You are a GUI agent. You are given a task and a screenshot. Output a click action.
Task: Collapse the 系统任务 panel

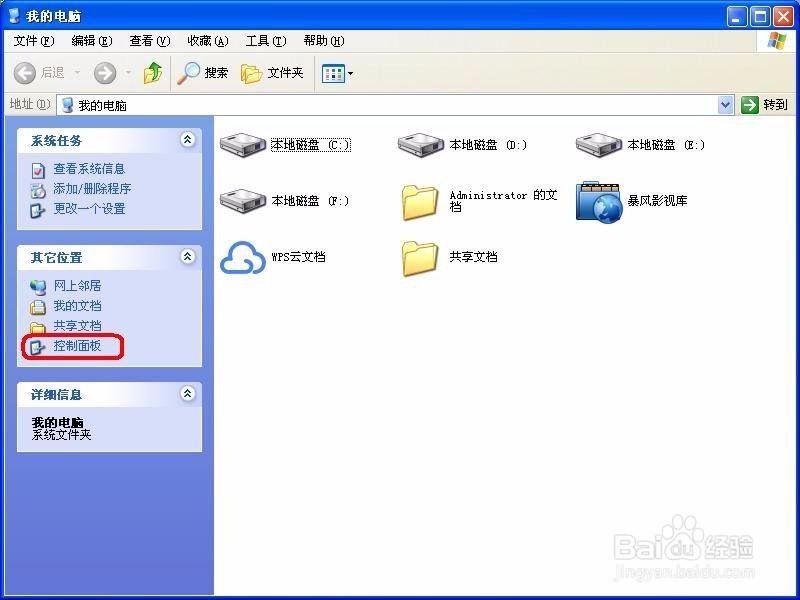188,139
